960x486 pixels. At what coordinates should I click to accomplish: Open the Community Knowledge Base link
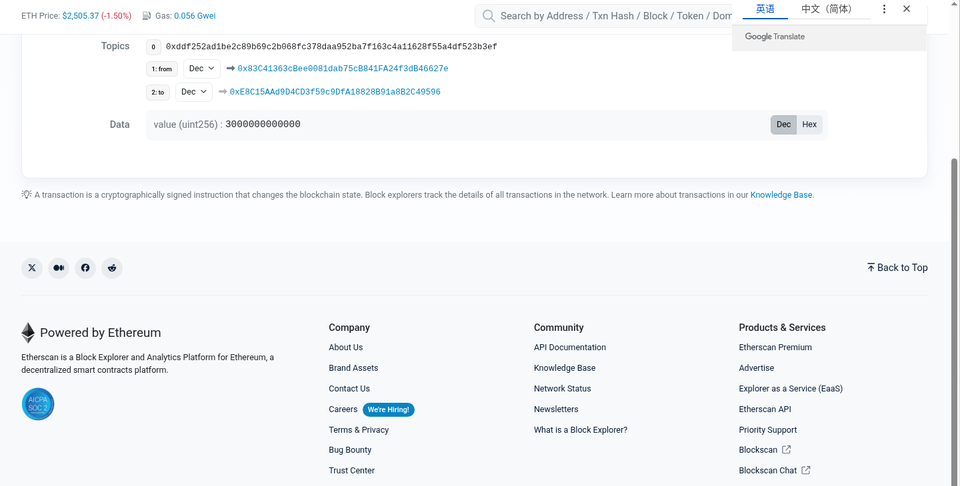click(x=564, y=368)
